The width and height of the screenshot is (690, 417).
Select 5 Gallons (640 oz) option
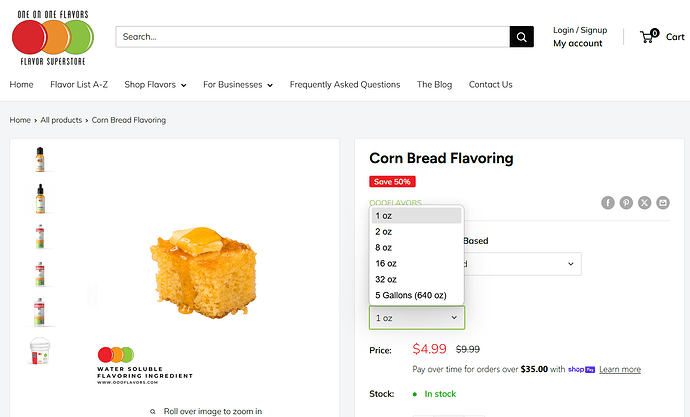410,295
